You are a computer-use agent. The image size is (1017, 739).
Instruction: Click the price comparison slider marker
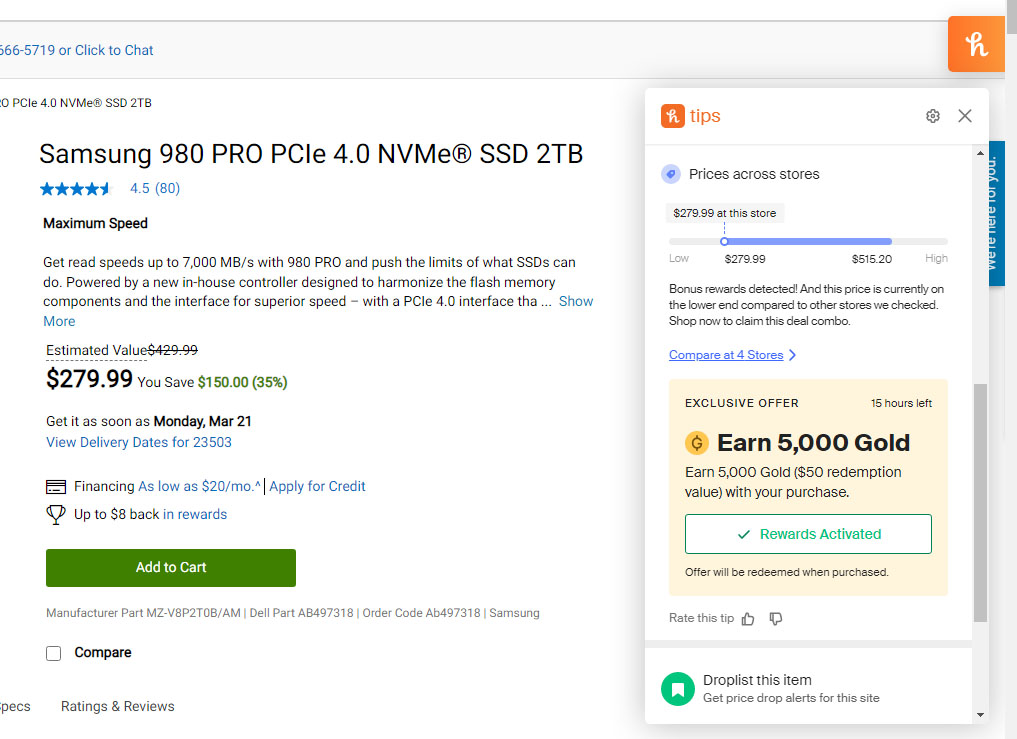pyautogui.click(x=724, y=241)
